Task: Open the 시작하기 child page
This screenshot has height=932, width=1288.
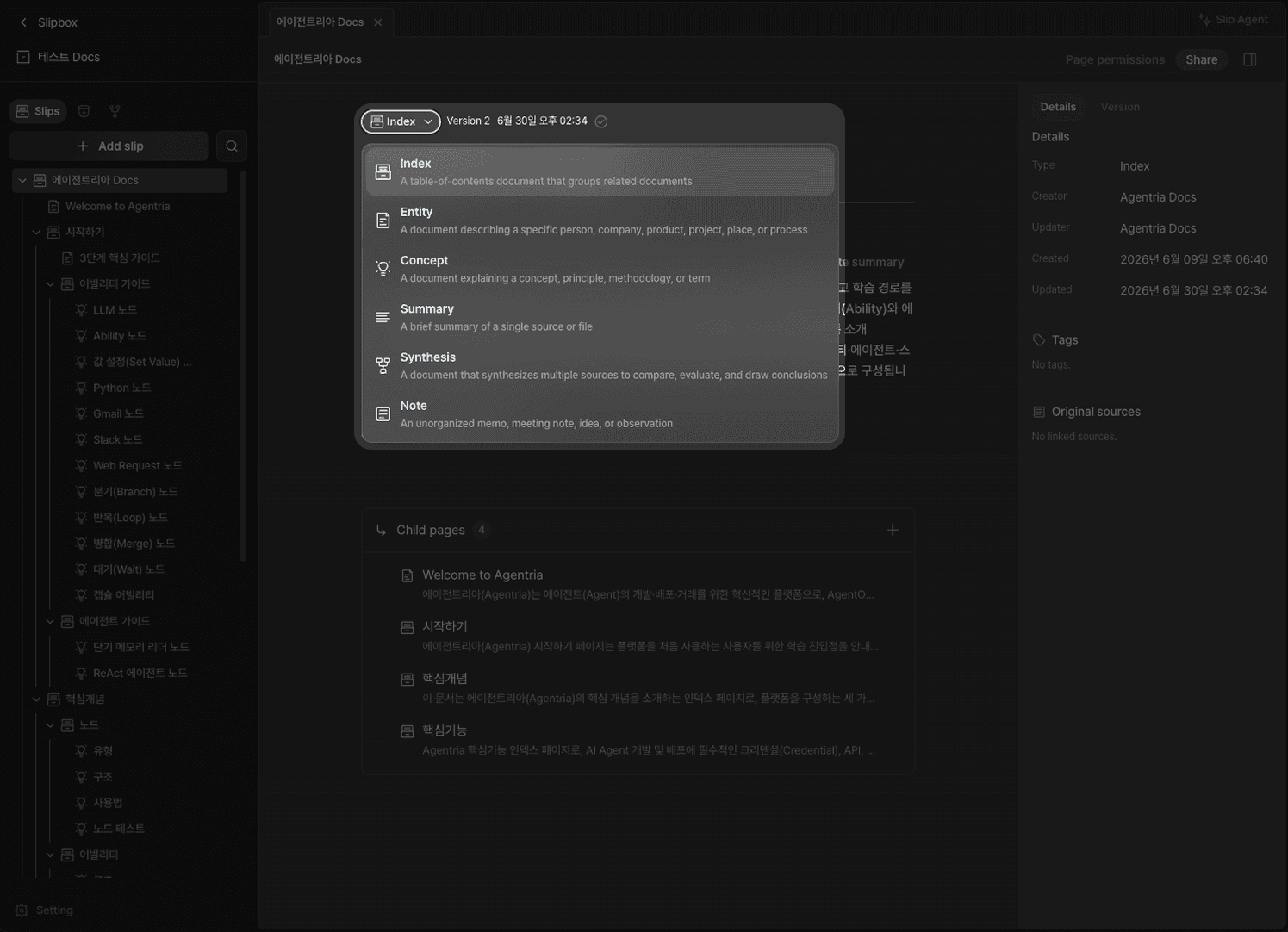Action: point(638,636)
